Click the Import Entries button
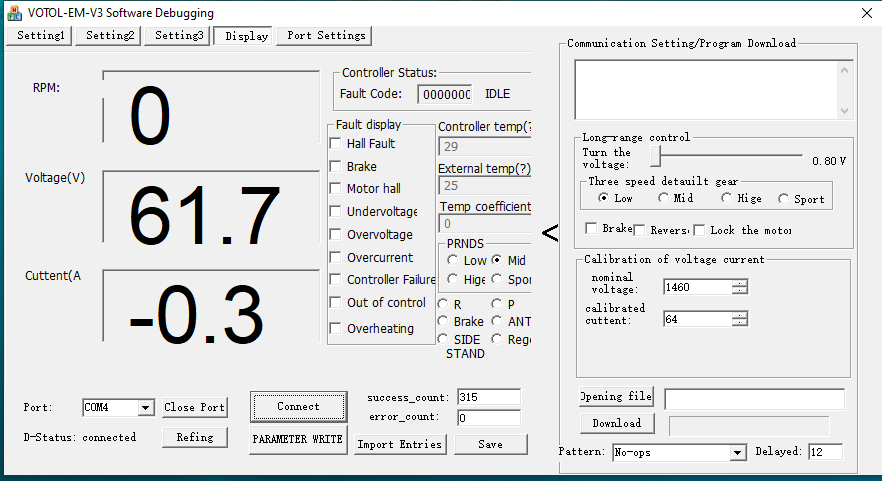Viewport: 882px width, 481px height. pyautogui.click(x=399, y=444)
